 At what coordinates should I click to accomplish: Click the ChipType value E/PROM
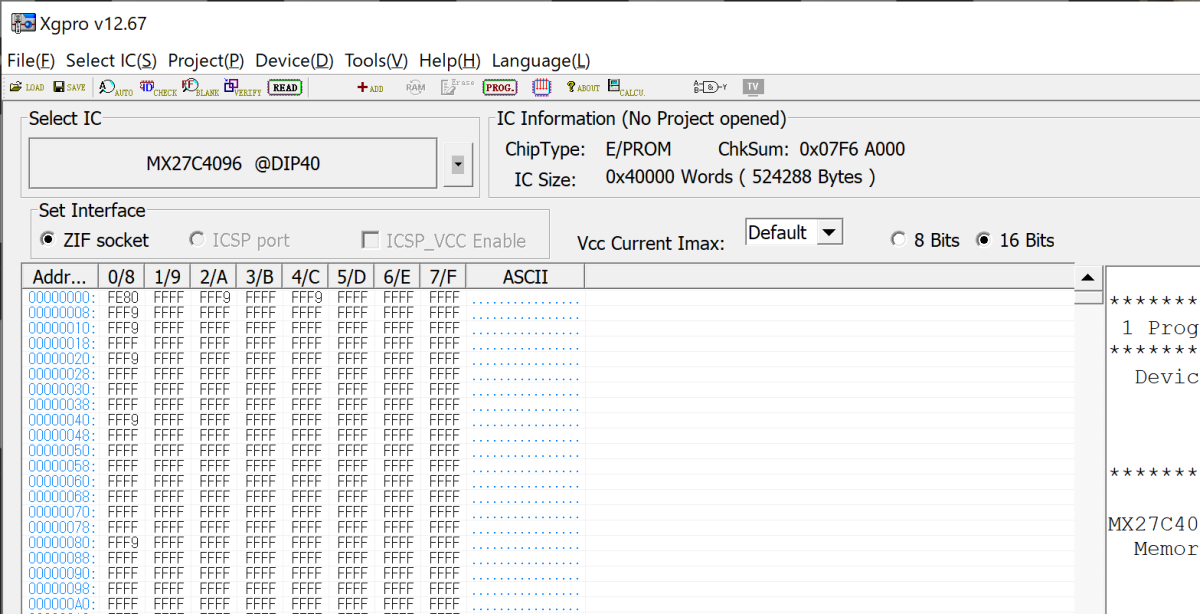tap(639, 150)
